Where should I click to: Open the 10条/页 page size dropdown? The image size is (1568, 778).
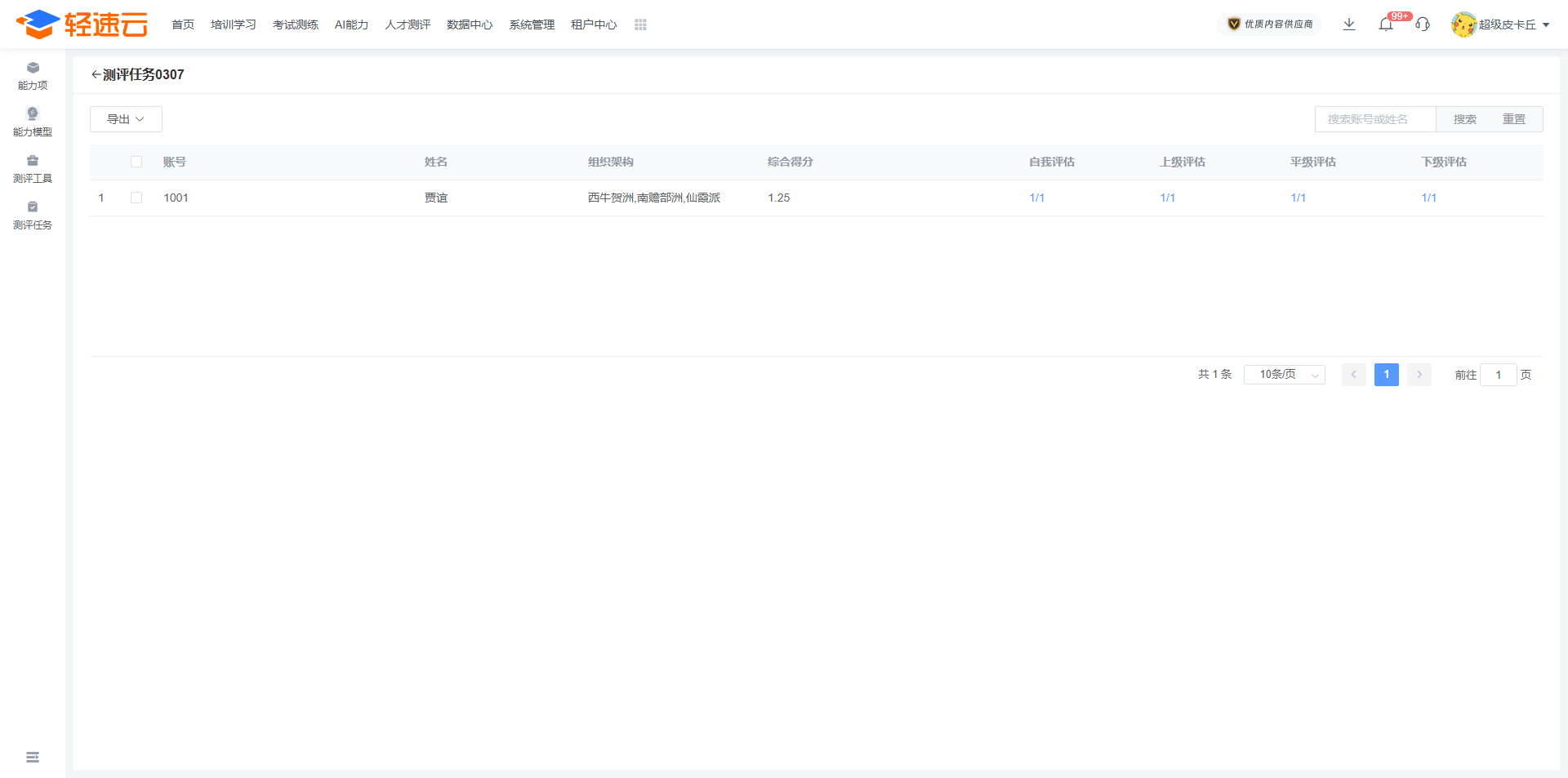(x=1284, y=375)
